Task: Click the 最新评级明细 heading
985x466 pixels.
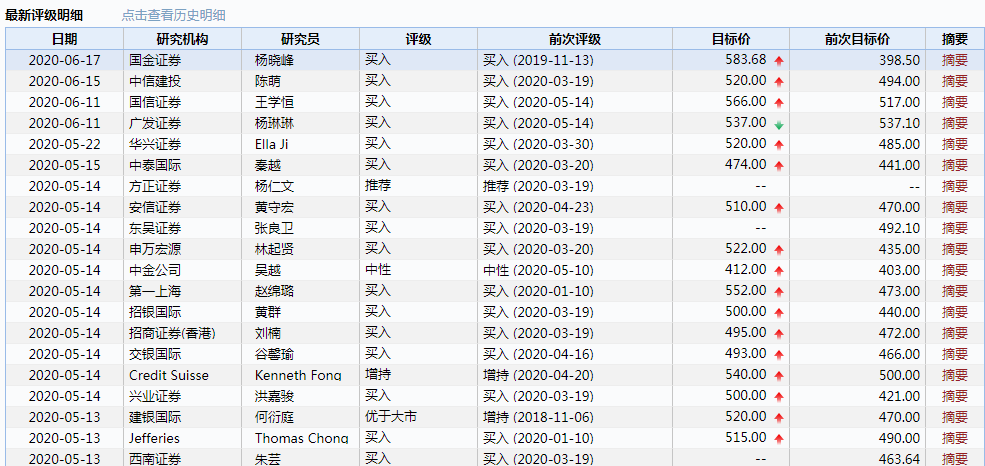Action: 44,16
